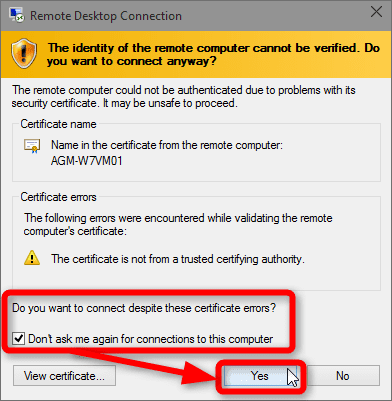Click the yellow warning triangle icon

point(32,258)
